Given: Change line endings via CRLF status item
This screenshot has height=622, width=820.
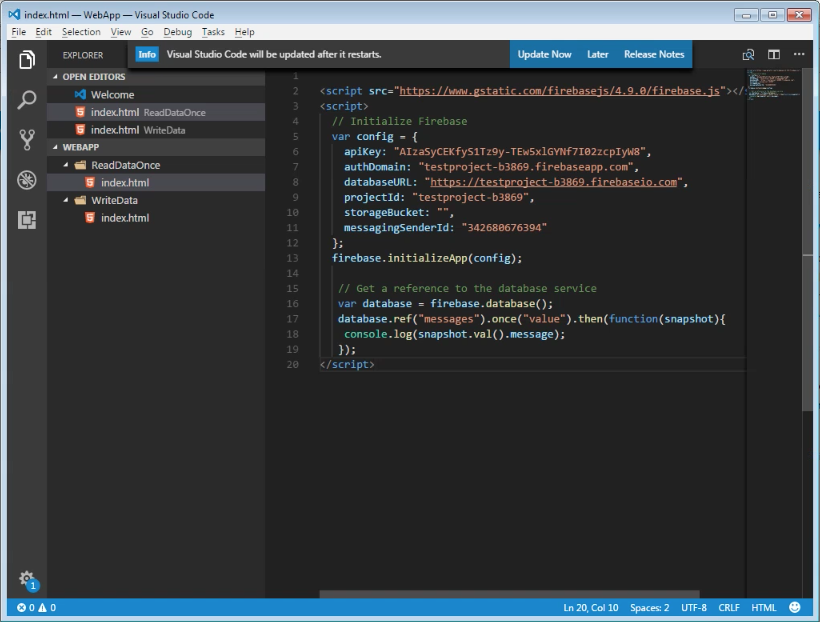Looking at the screenshot, I should pyautogui.click(x=728, y=607).
